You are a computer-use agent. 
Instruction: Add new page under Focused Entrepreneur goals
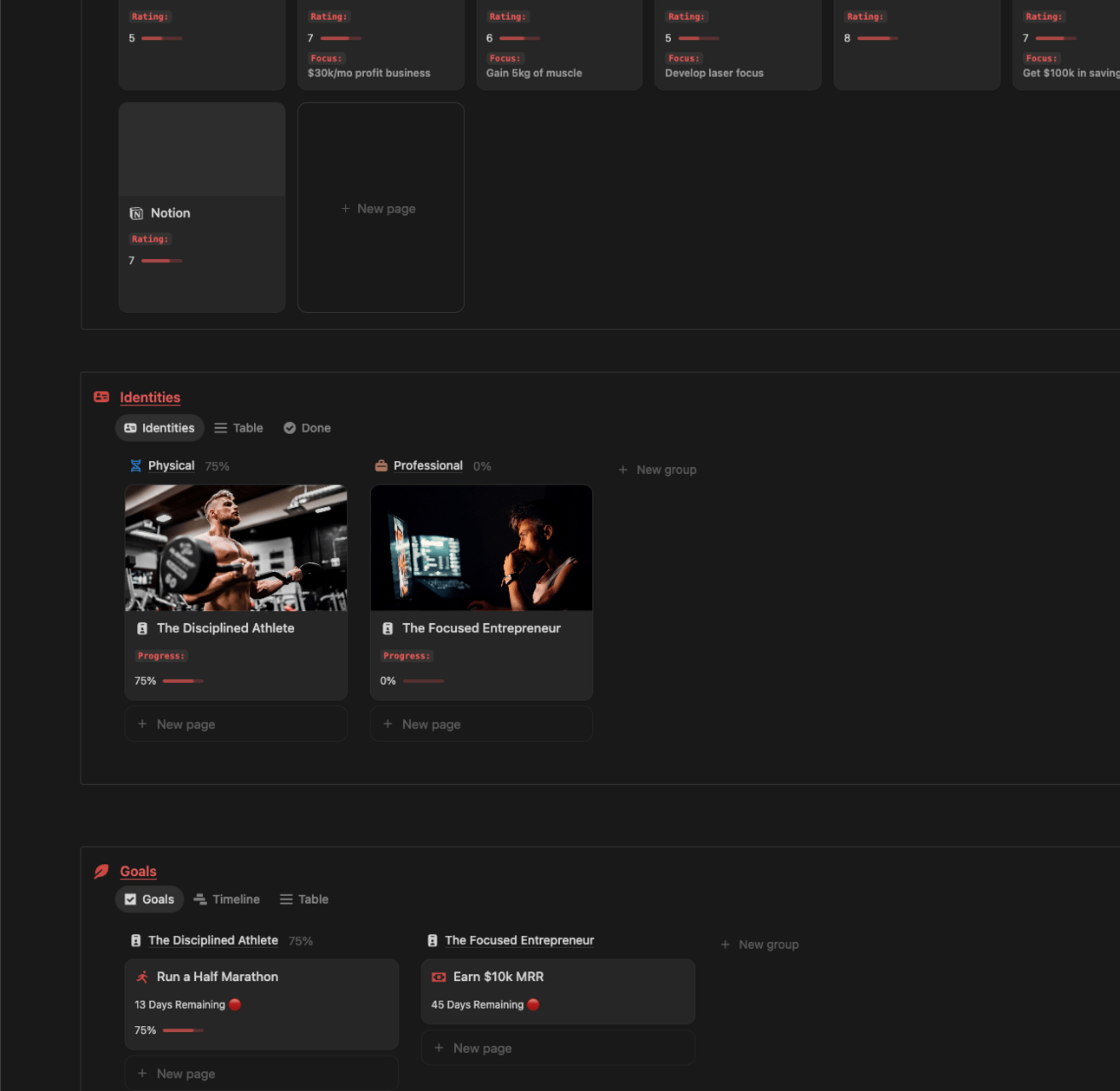point(557,1048)
